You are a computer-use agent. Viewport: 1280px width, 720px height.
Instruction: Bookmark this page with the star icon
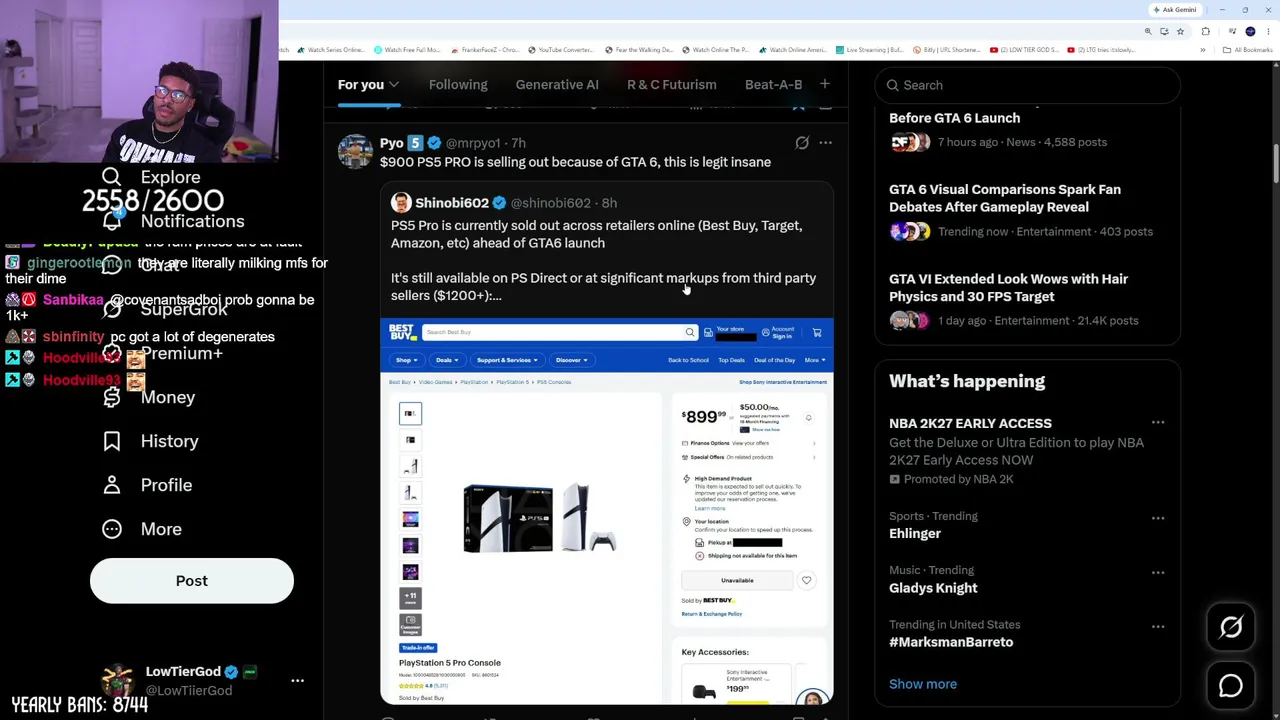[1180, 32]
